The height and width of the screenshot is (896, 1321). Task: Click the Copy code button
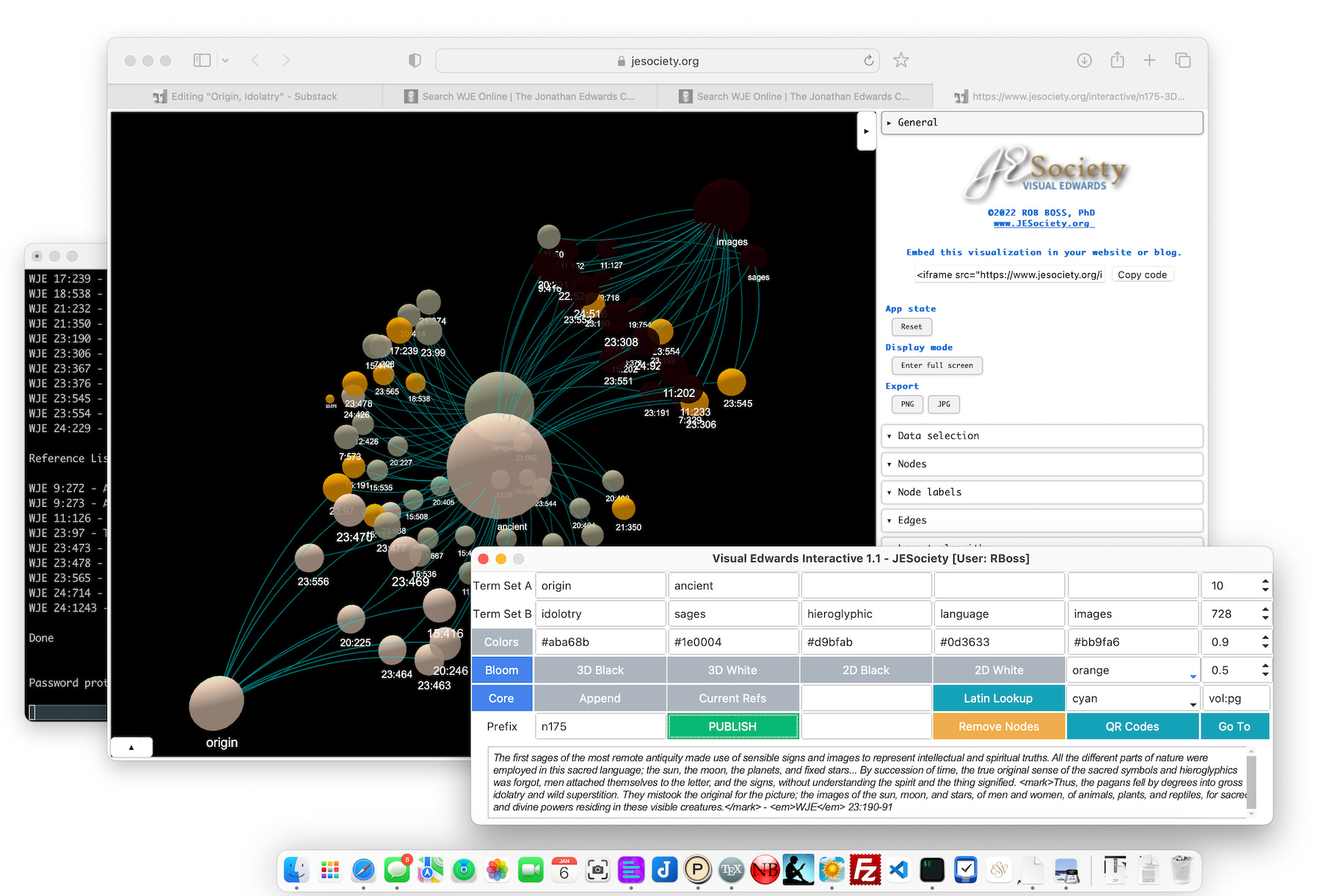pos(1142,274)
